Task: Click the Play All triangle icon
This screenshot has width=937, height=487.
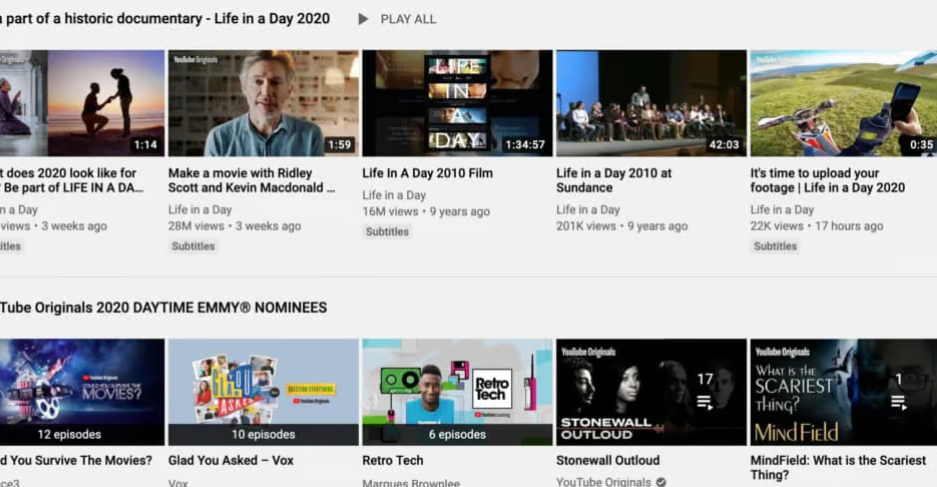Action: tap(363, 19)
